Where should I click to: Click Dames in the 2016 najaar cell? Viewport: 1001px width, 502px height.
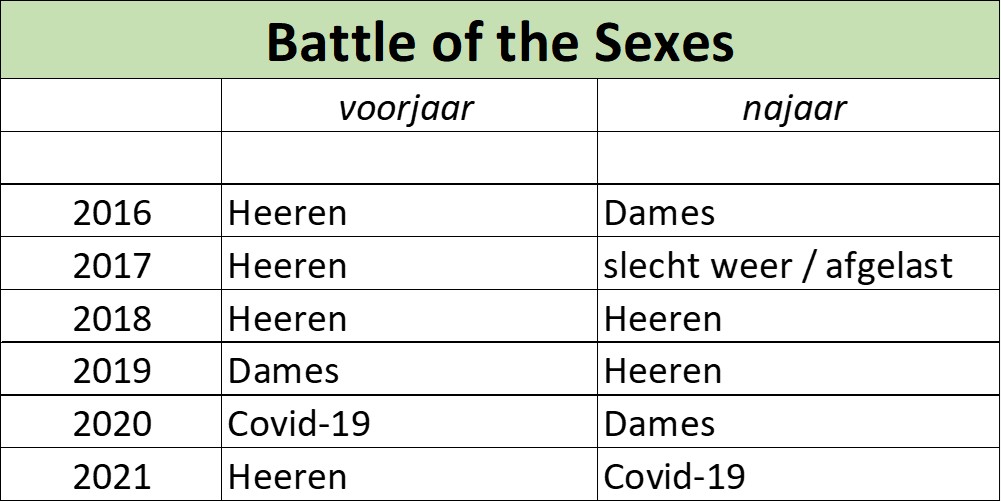pos(660,213)
